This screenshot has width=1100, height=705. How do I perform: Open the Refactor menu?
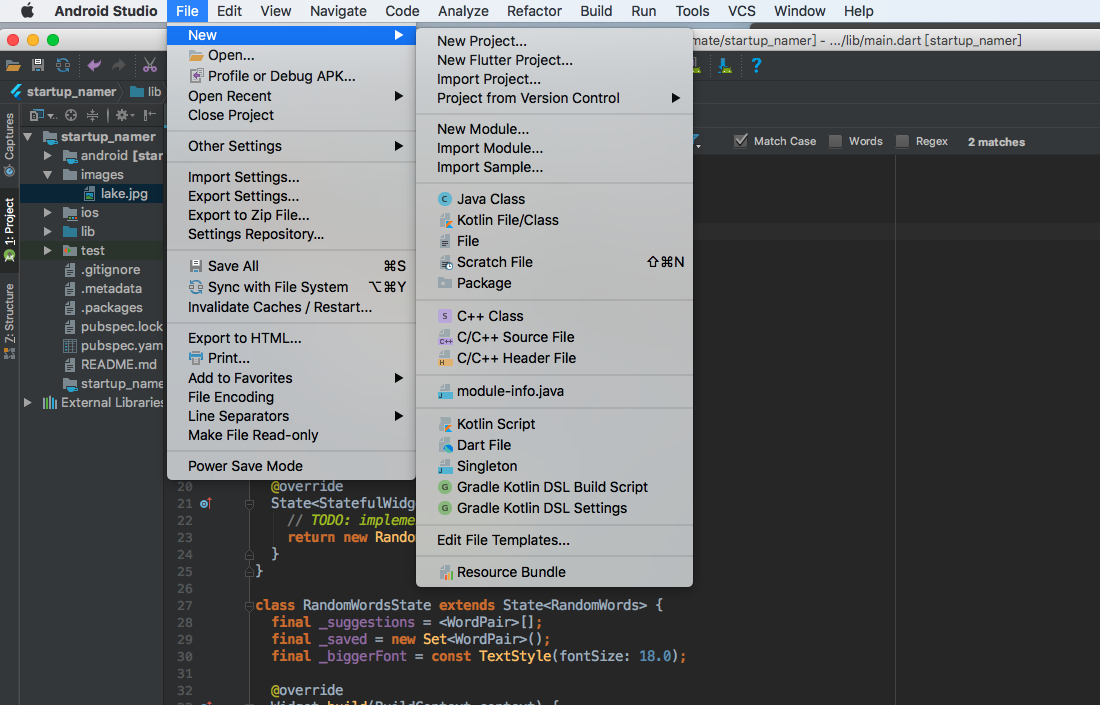point(534,11)
